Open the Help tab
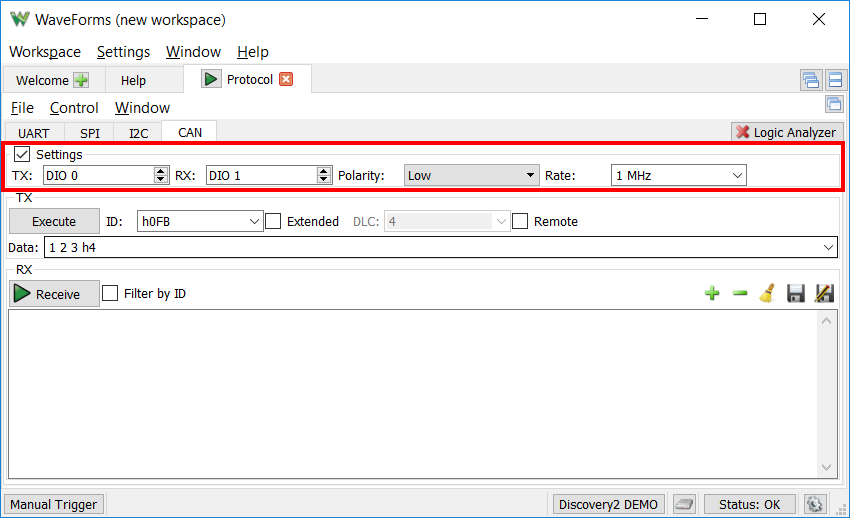 coord(133,80)
